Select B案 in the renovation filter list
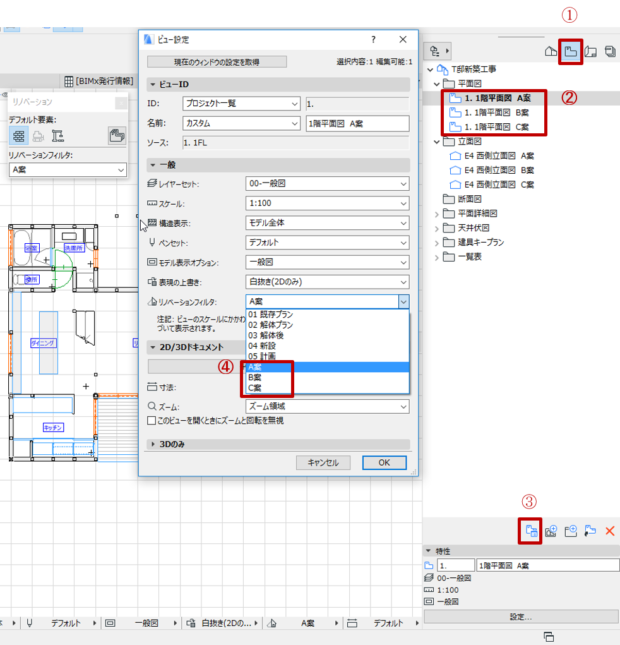Image resolution: width=620 pixels, height=645 pixels. click(x=327, y=377)
